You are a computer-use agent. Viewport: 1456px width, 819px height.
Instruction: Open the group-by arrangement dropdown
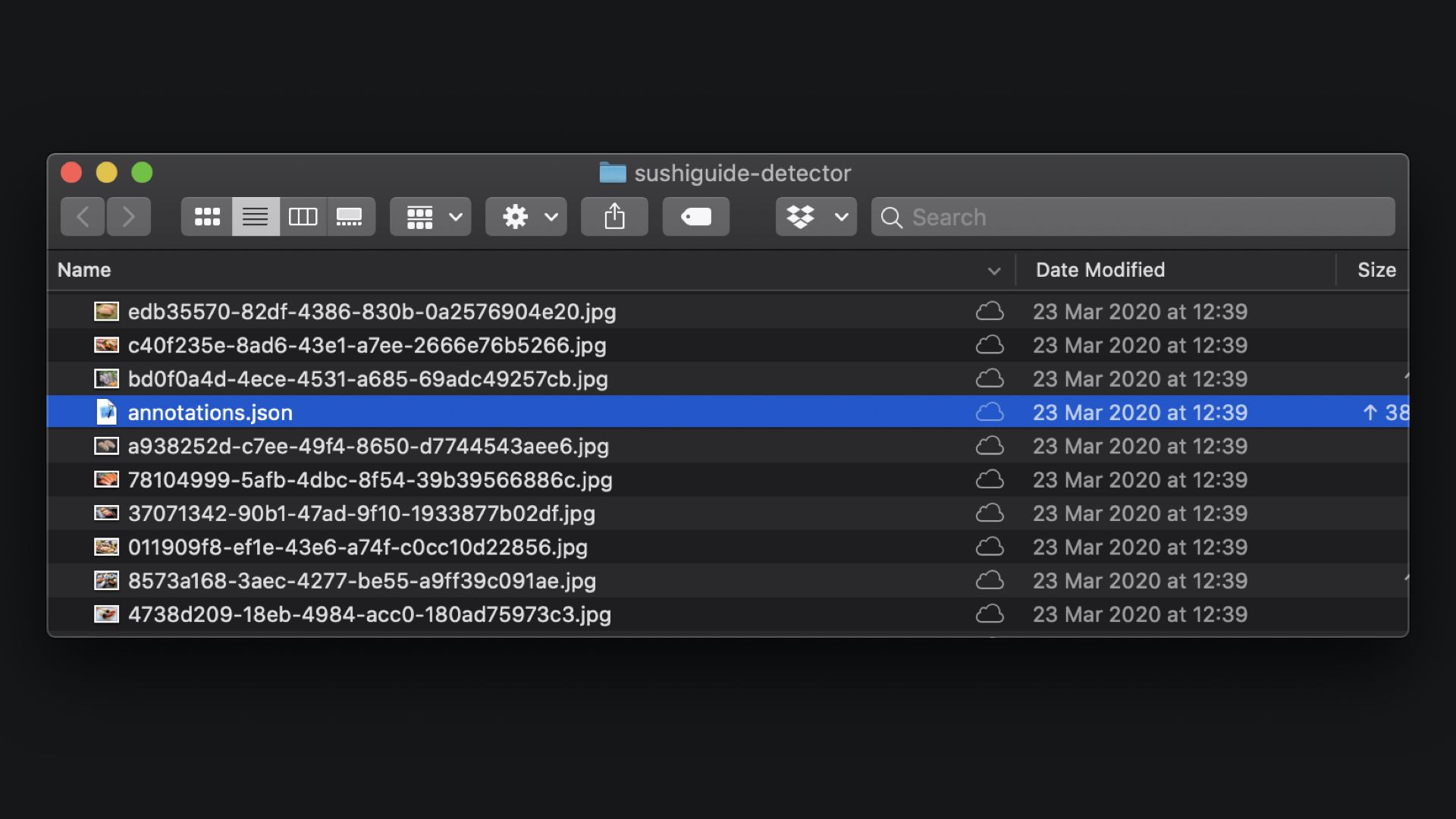point(431,217)
